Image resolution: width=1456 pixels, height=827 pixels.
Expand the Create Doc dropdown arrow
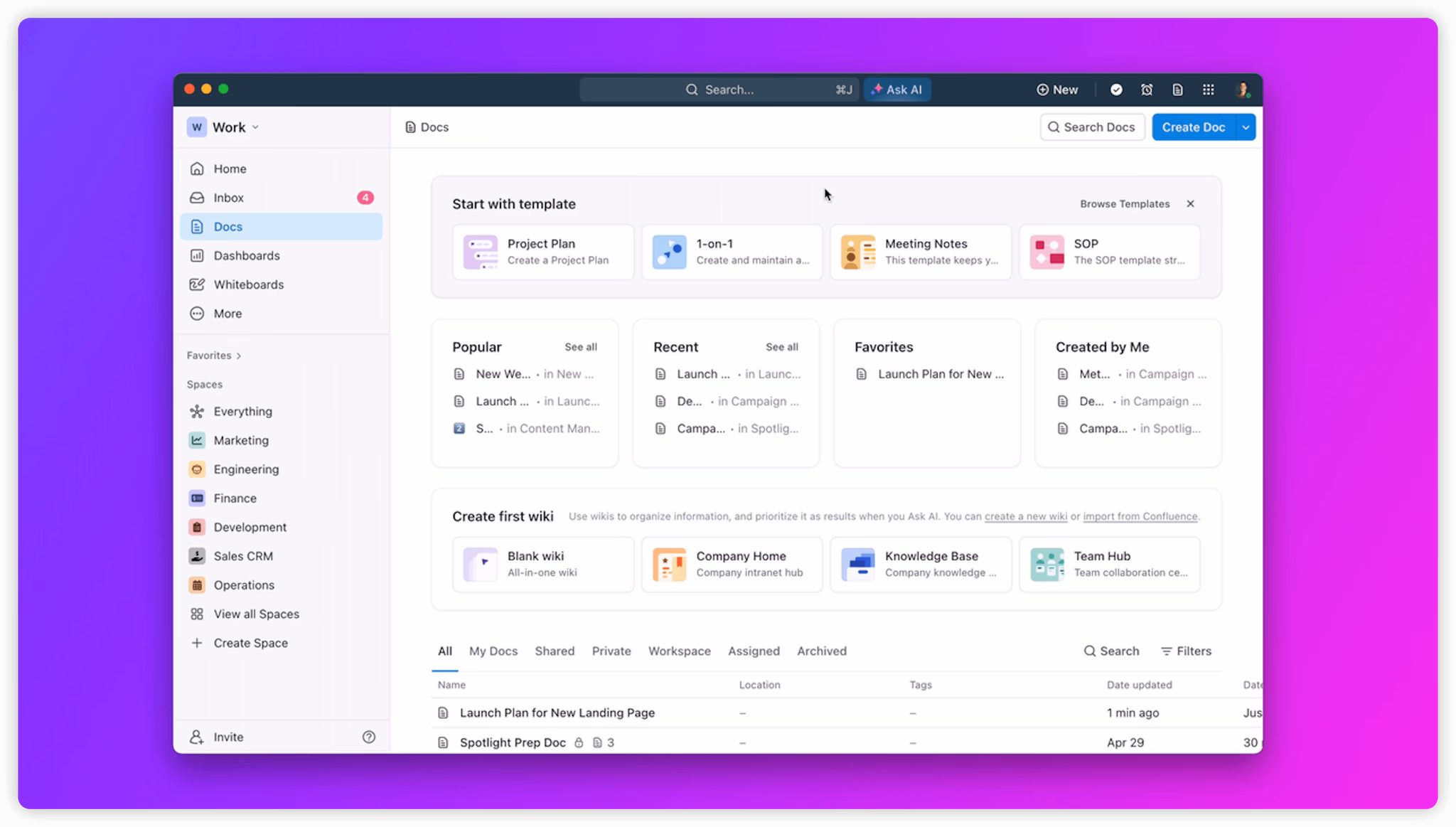point(1246,127)
